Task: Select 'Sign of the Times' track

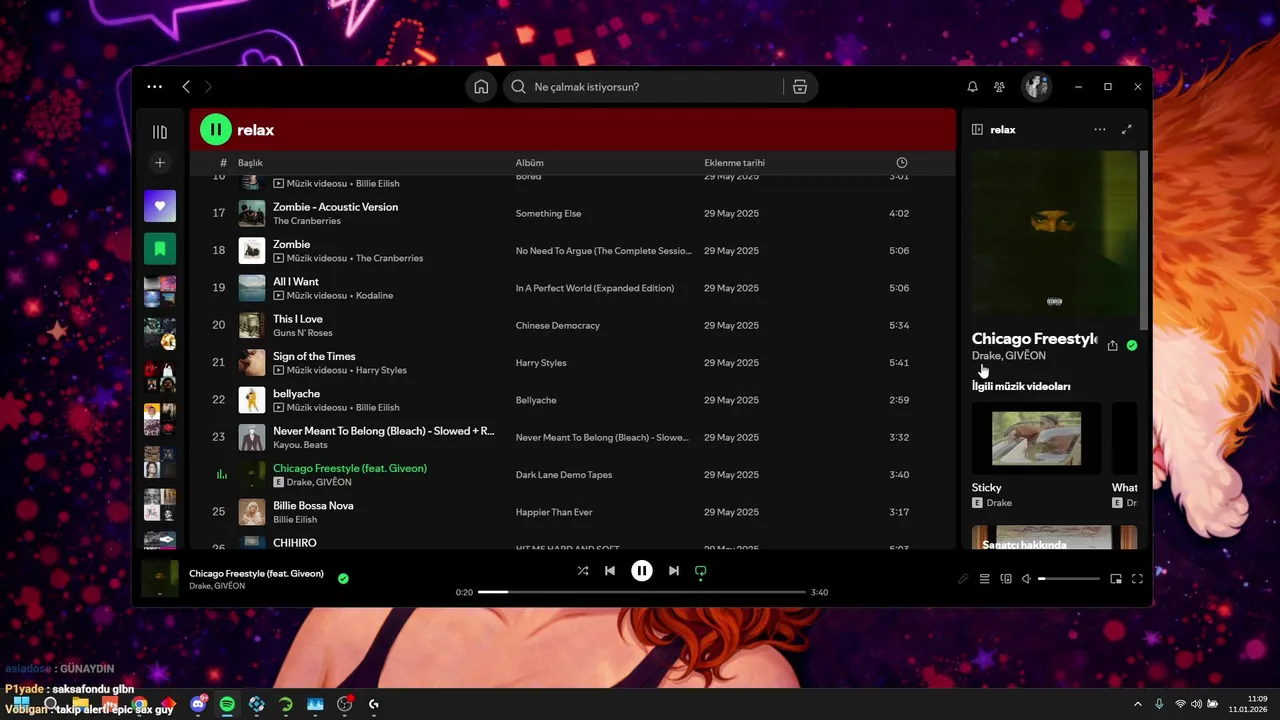Action: 314,356
